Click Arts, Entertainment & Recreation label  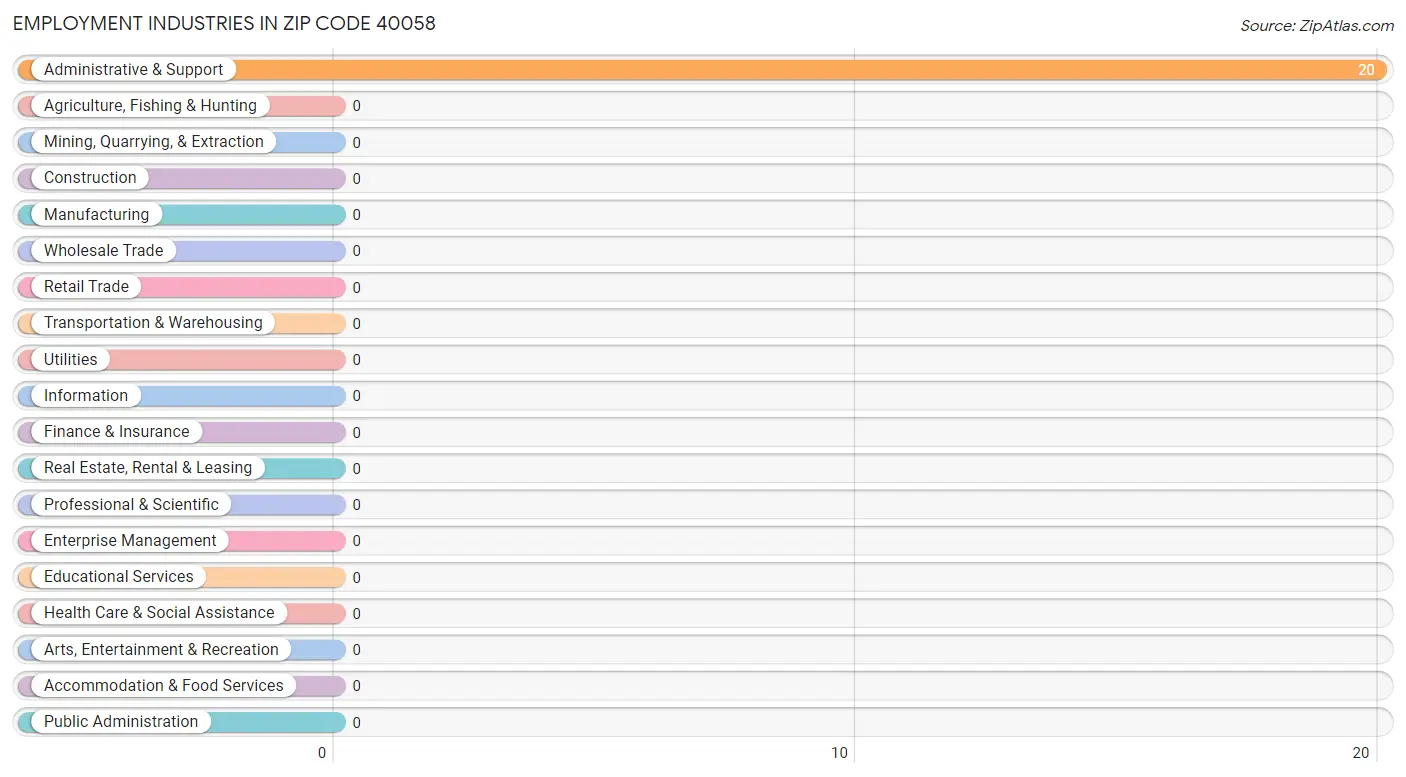click(x=161, y=650)
